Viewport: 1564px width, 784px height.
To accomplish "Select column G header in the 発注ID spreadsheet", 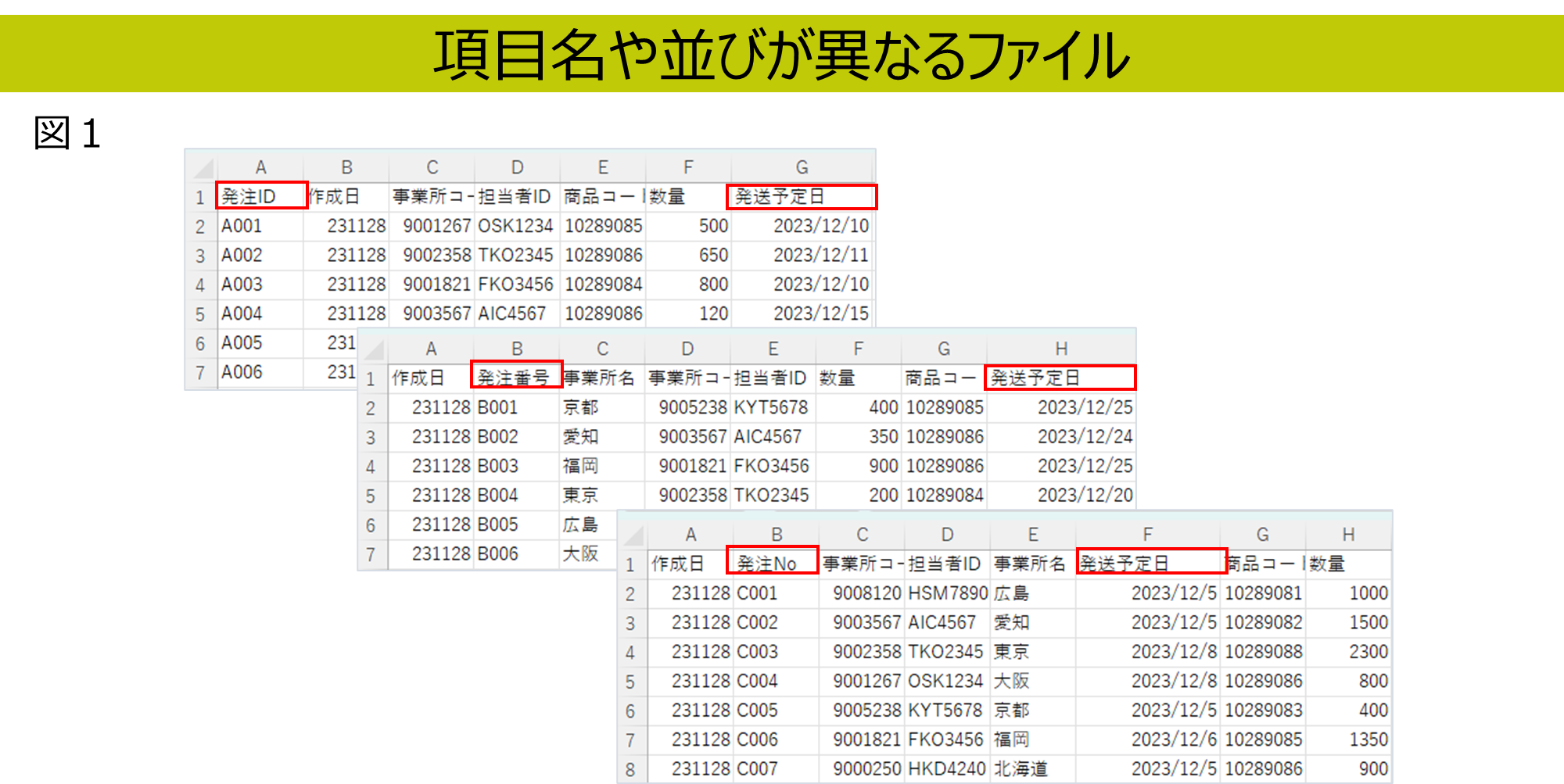I will click(802, 167).
